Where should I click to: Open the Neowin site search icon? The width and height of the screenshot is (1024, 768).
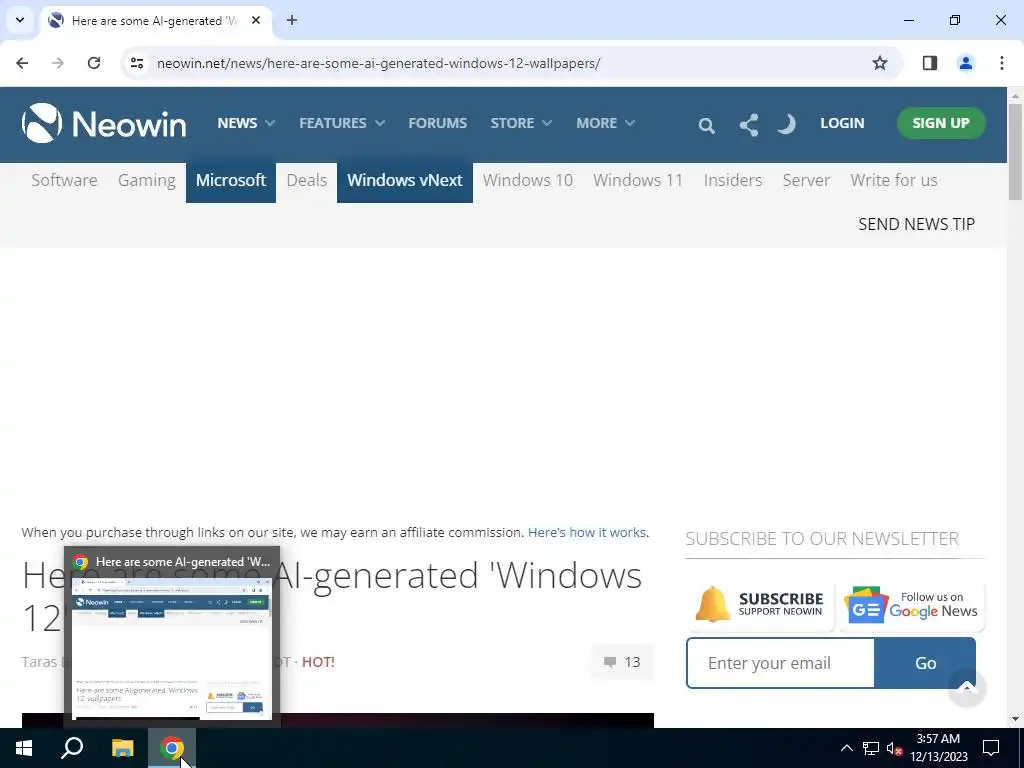pyautogui.click(x=706, y=125)
